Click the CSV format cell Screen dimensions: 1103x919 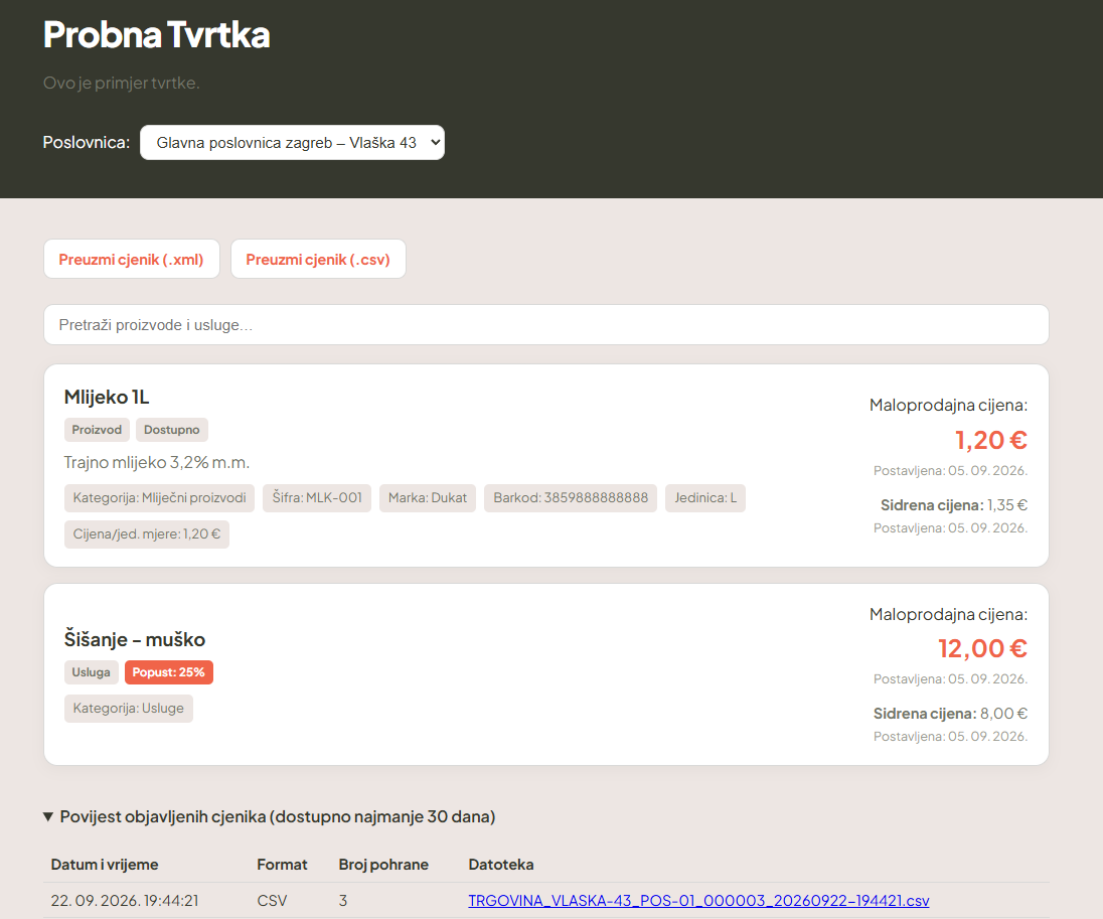point(272,900)
